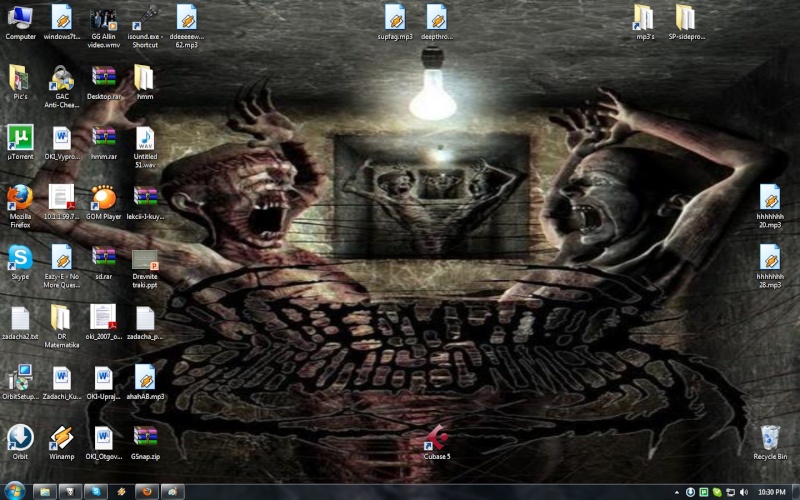The image size is (800, 500).
Task: Select the 10.1.1.99.7... PDF file
Action: pyautogui.click(x=62, y=203)
